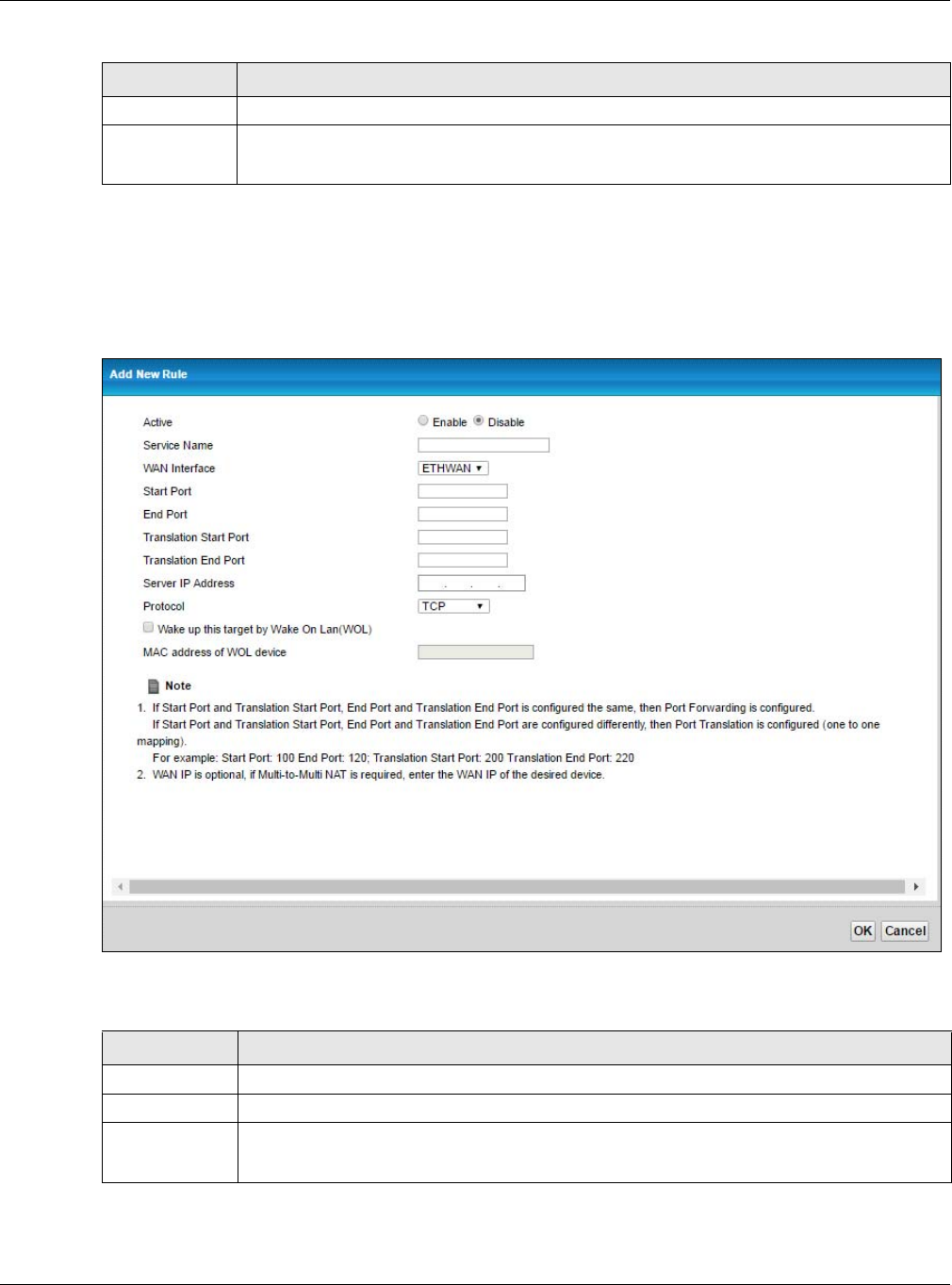Click the Translation End Port label
Screen dimensions: 952x1285
pos(194,560)
